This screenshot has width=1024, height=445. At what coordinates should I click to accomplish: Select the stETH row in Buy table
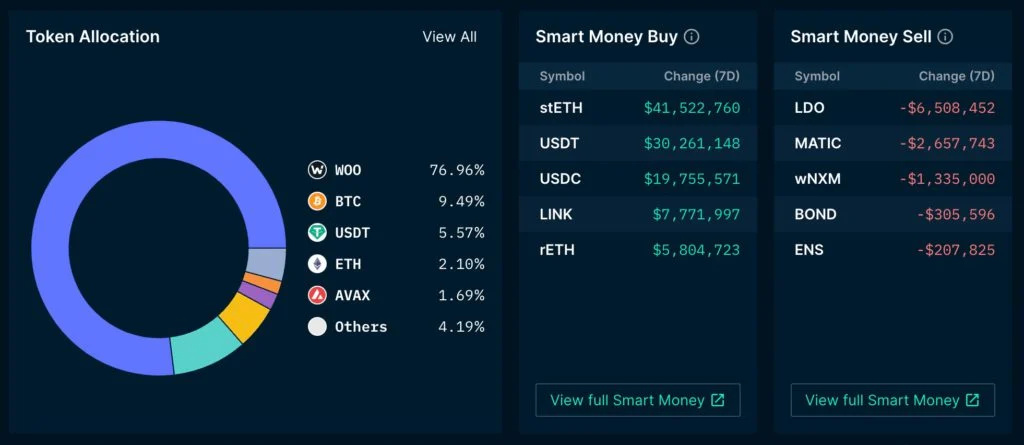point(638,107)
